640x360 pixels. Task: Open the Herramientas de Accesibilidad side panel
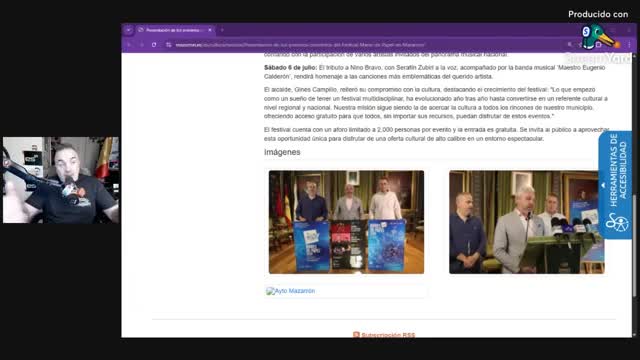[615, 184]
